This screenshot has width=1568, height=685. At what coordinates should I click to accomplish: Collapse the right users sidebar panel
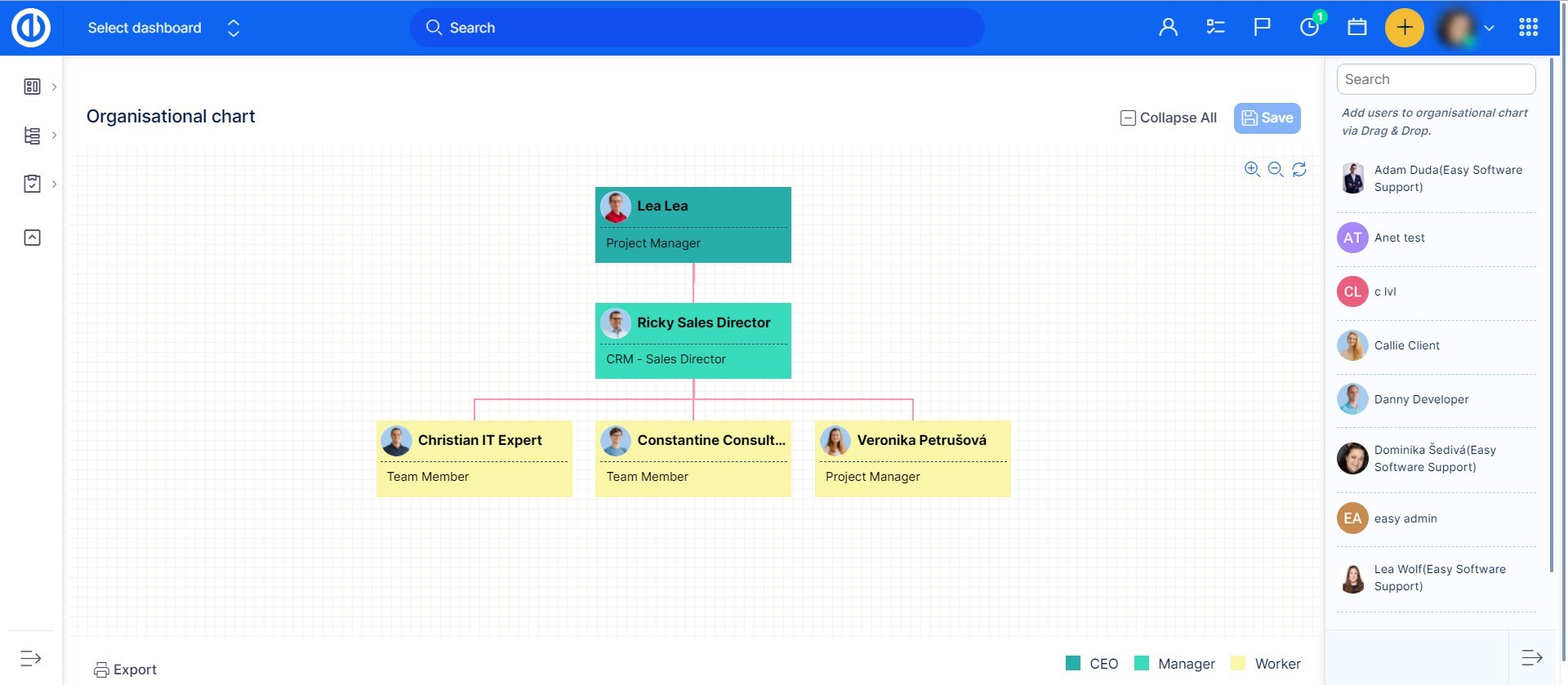coord(1531,657)
